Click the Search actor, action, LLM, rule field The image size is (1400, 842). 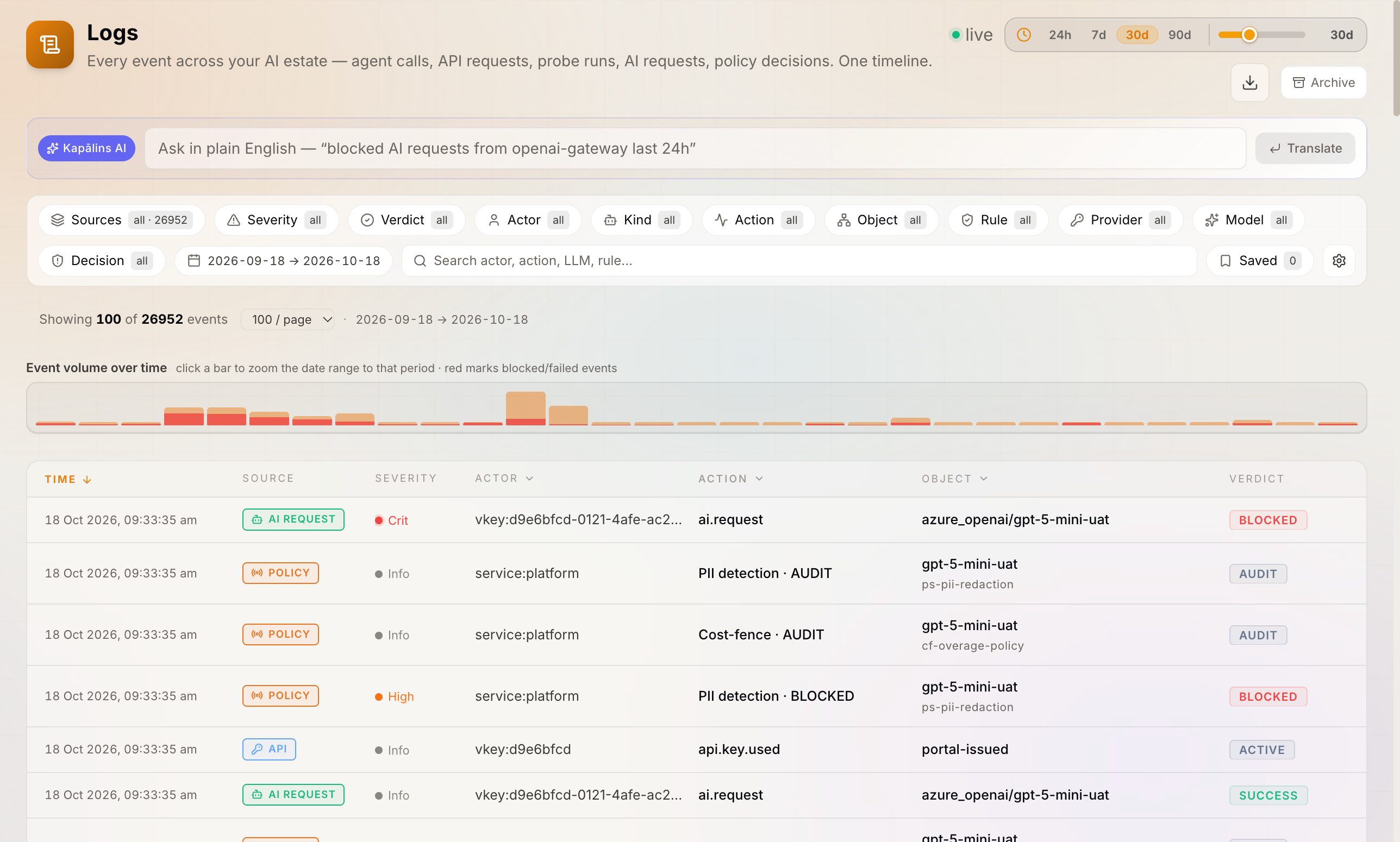pos(799,260)
